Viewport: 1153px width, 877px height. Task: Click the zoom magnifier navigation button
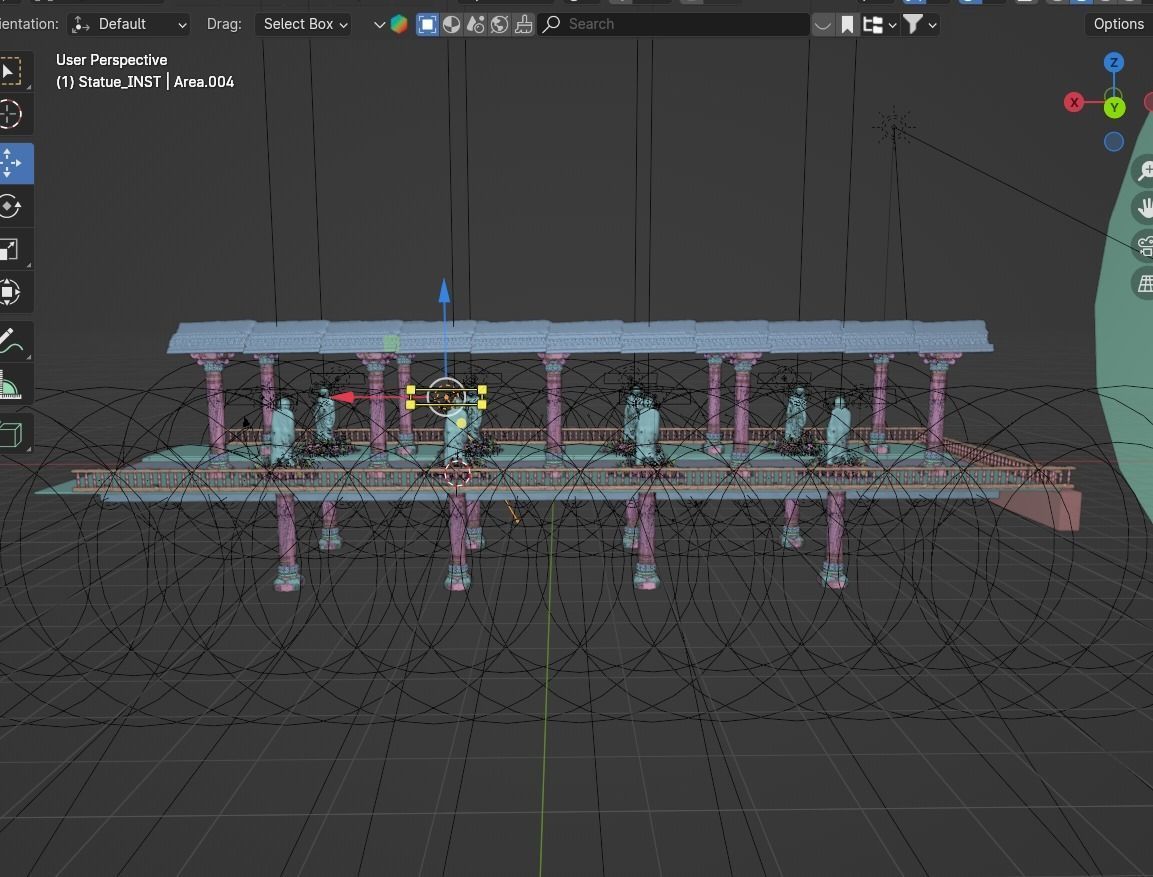point(1143,171)
